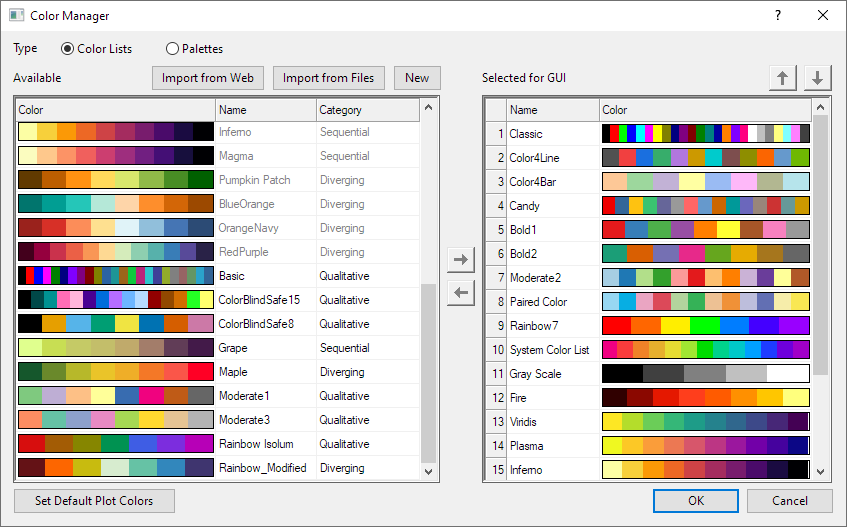Open the question mark help button

778,15
